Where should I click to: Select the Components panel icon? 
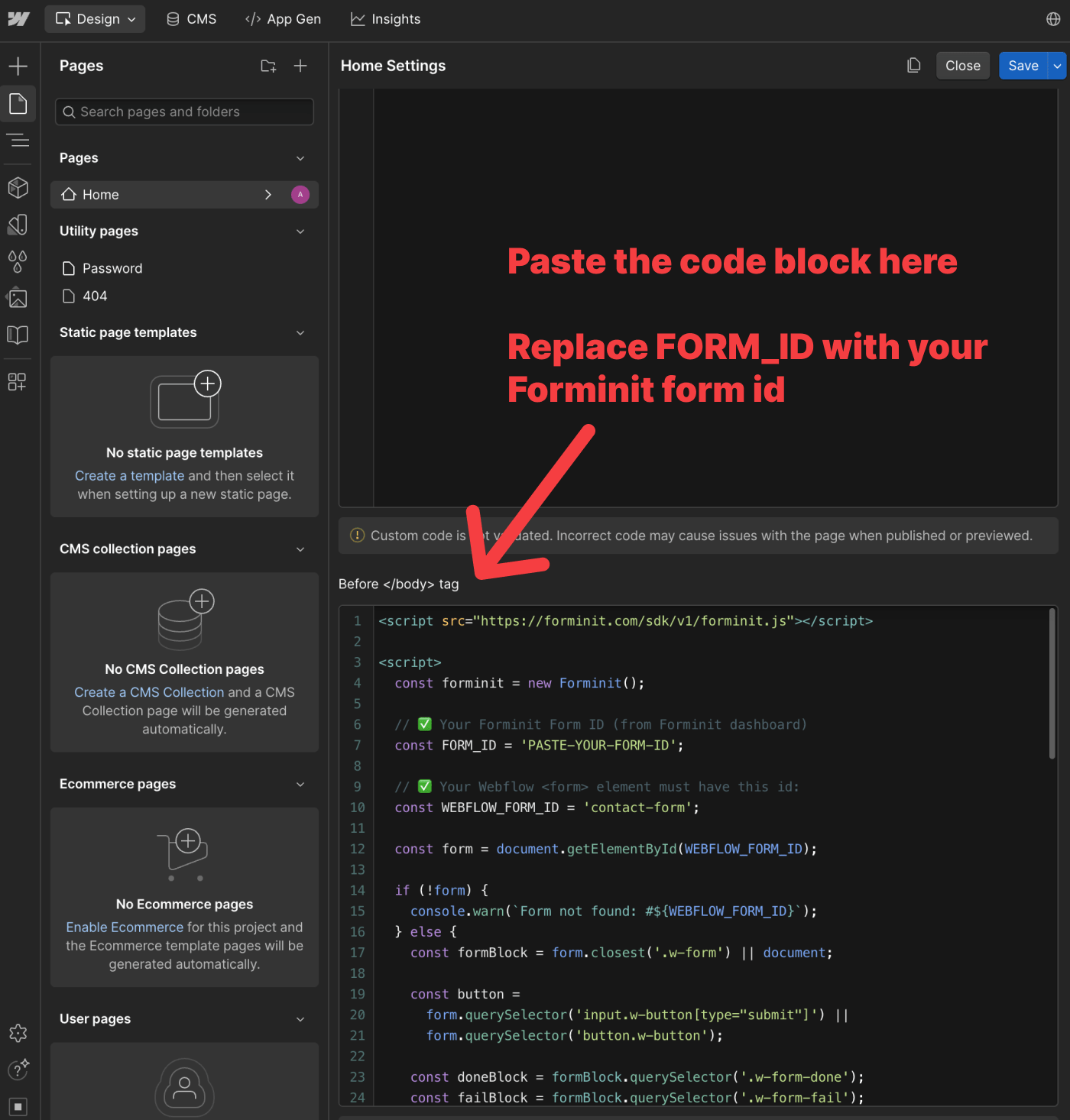(18, 188)
